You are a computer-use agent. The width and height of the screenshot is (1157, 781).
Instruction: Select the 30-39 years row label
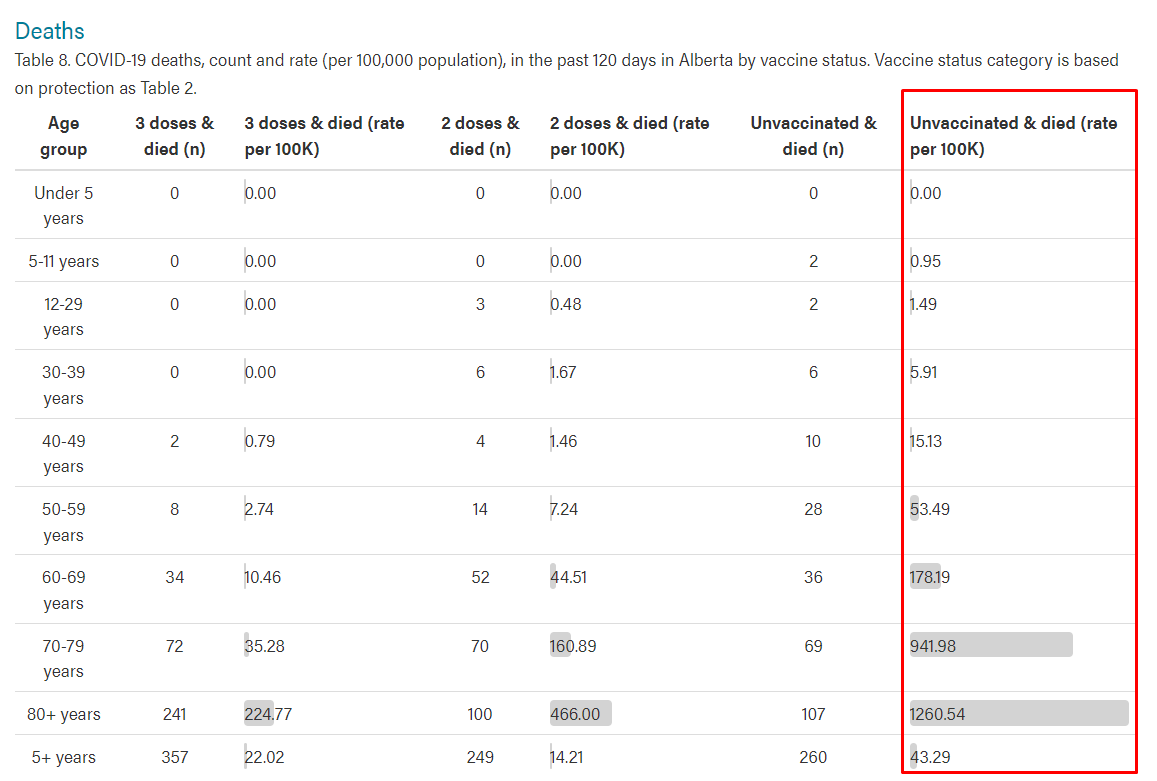click(x=63, y=385)
